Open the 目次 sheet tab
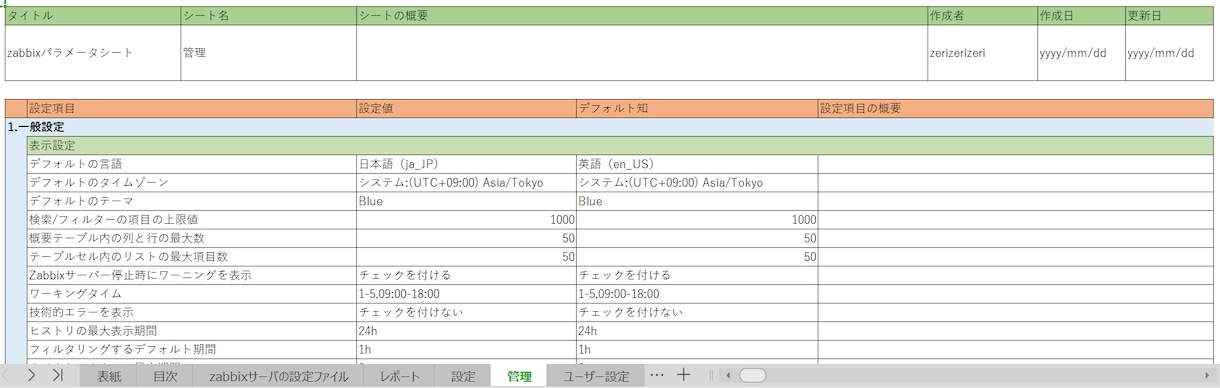Screen dimensions: 1220x388 (x=165, y=376)
